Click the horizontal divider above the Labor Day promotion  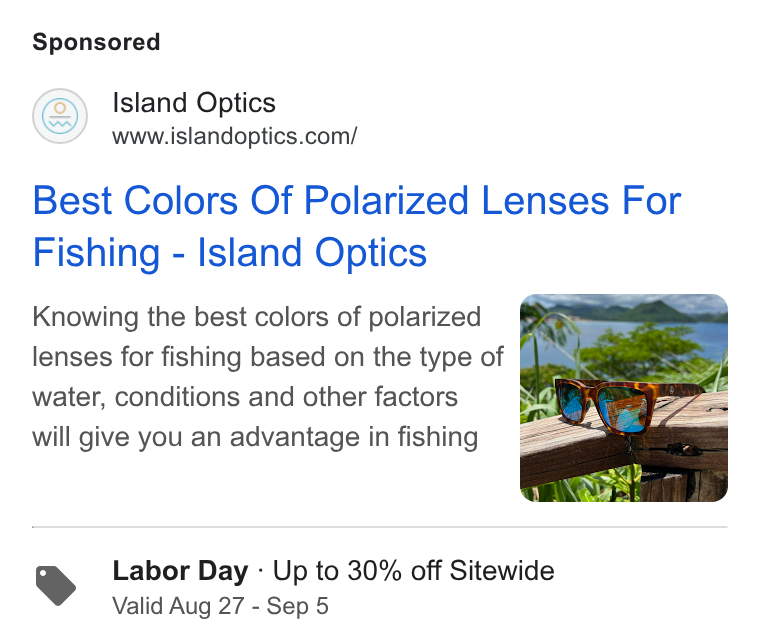tap(380, 526)
